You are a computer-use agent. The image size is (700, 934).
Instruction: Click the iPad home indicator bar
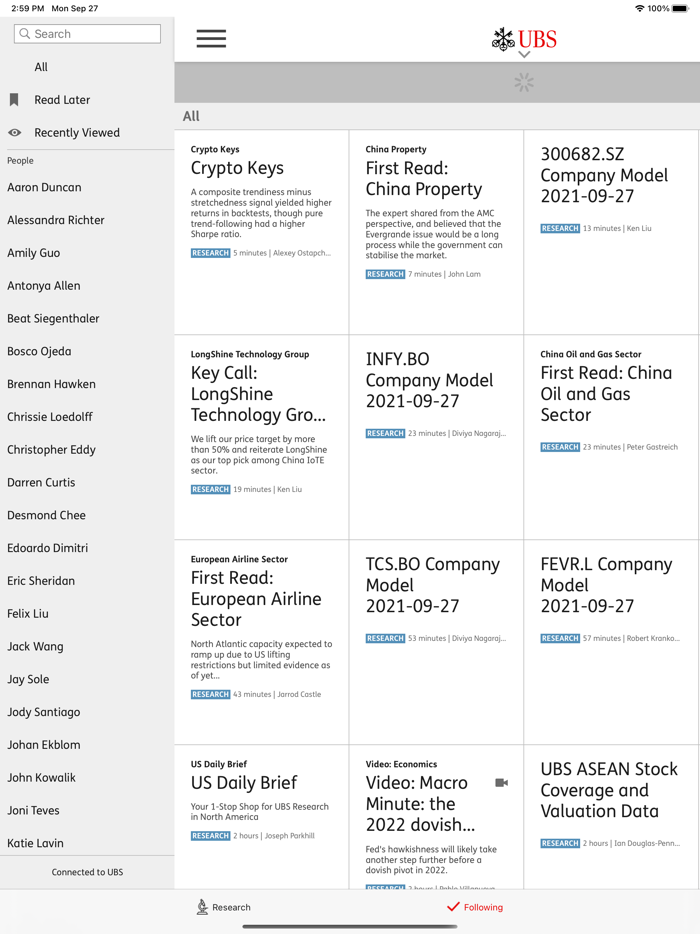(350, 926)
